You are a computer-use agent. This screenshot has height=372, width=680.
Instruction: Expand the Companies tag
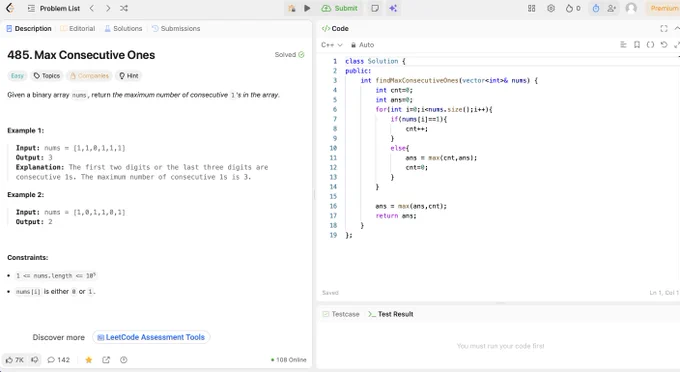pyautogui.click(x=89, y=76)
